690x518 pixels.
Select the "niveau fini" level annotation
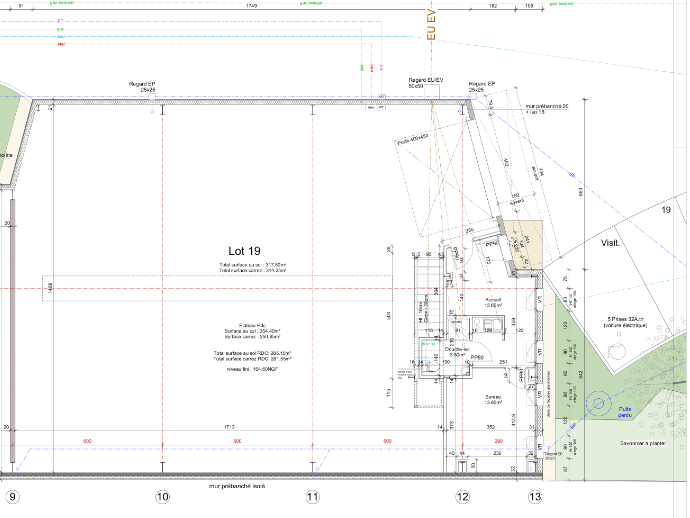click(252, 369)
